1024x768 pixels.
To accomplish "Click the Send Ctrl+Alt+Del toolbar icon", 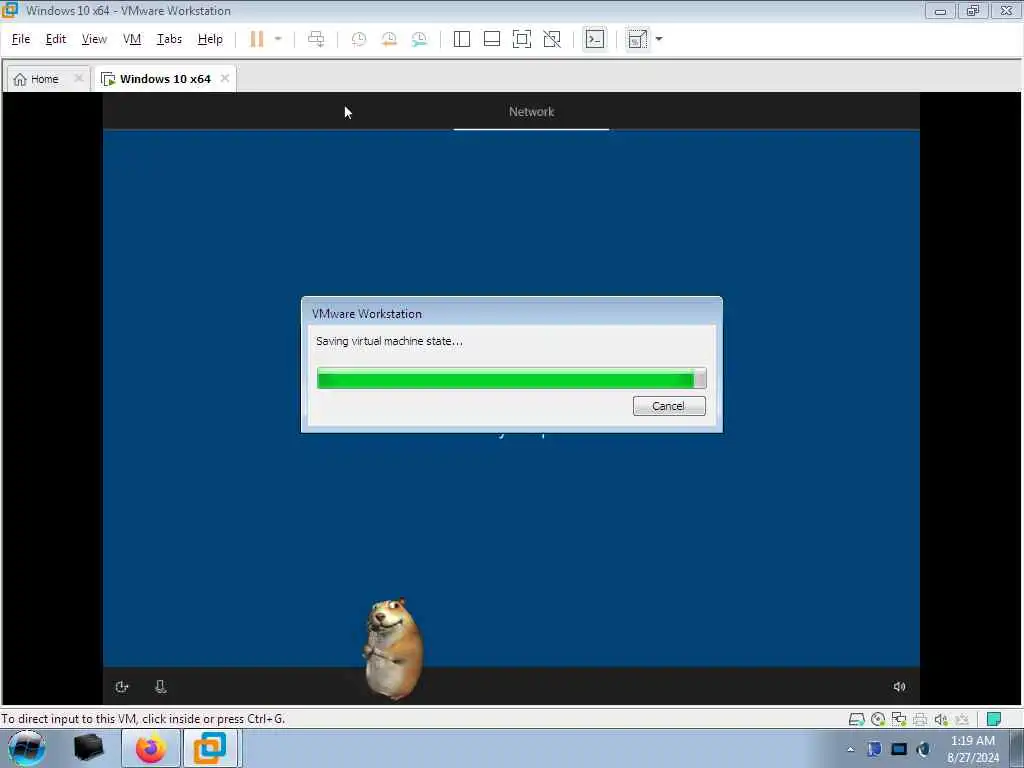I will pyautogui.click(x=316, y=39).
